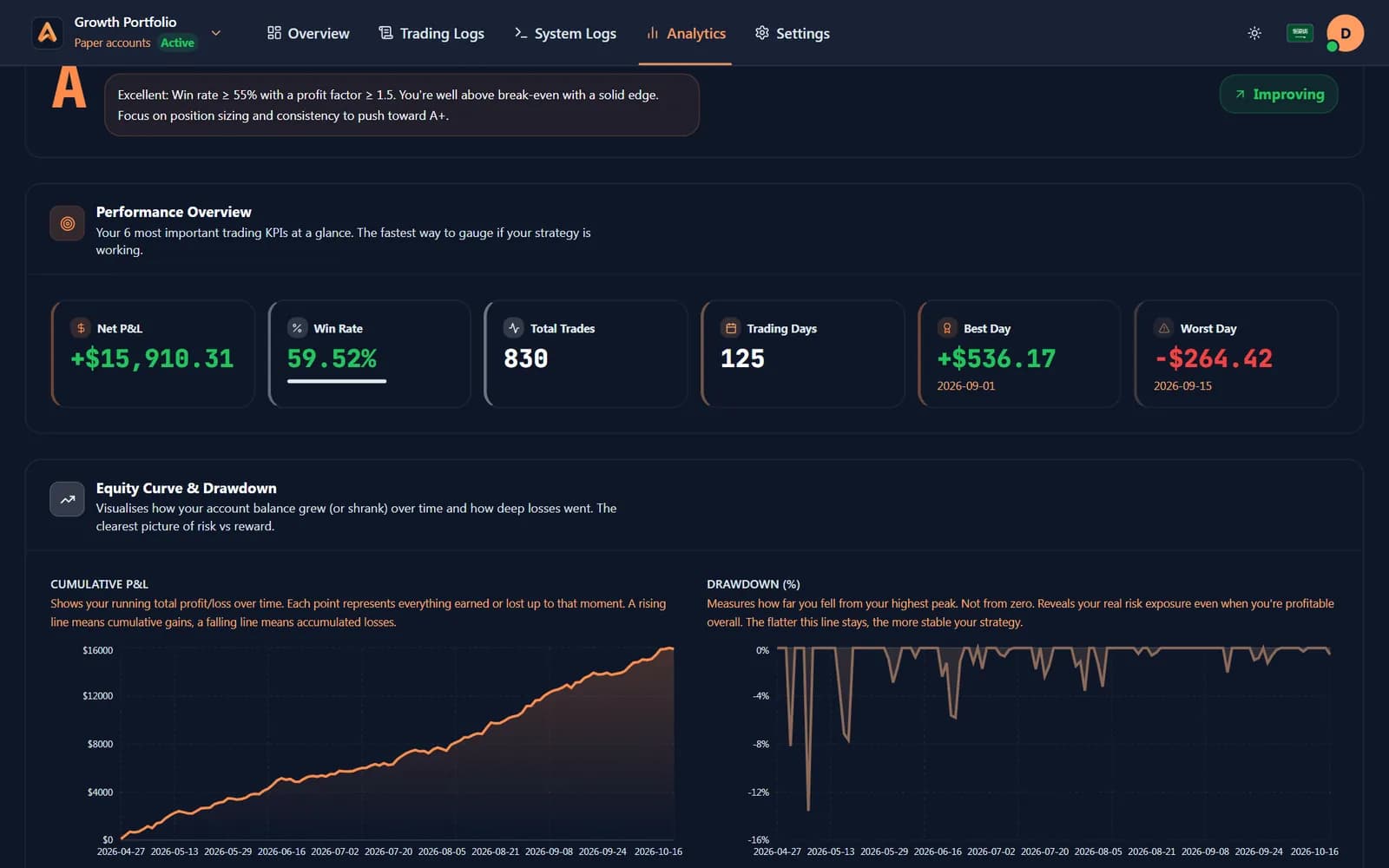Viewport: 1389px width, 868px height.
Task: Click the Best Day value +$536.17
Action: coord(997,358)
